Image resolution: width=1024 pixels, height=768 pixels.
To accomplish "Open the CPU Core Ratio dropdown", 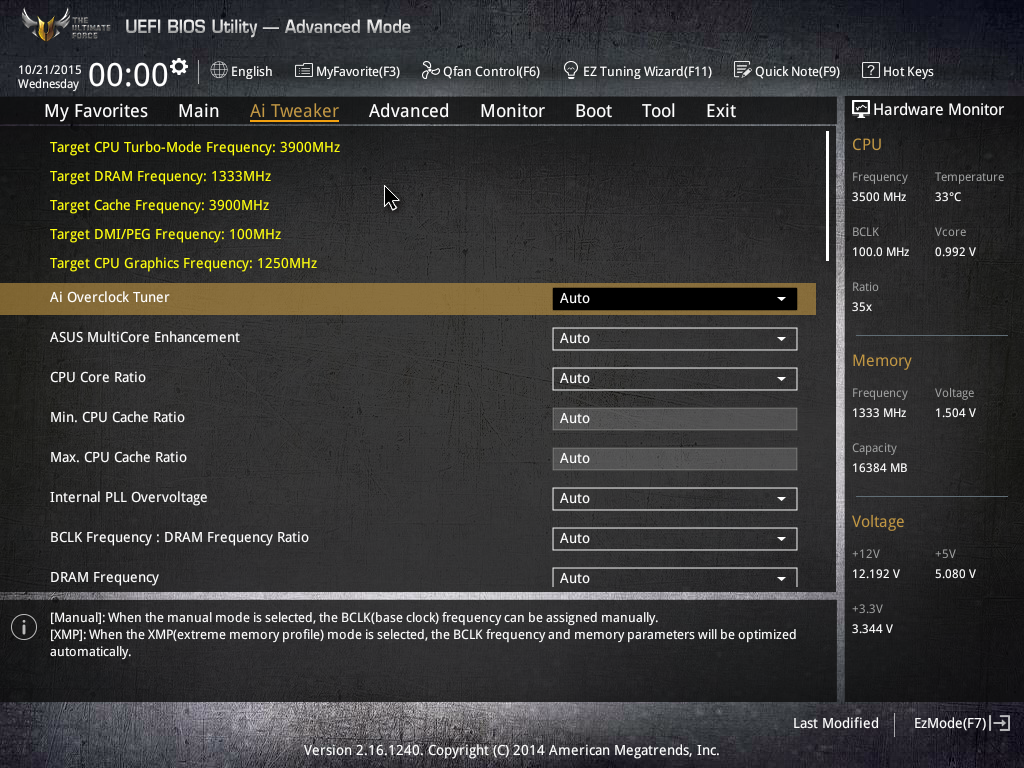I will coord(675,379).
